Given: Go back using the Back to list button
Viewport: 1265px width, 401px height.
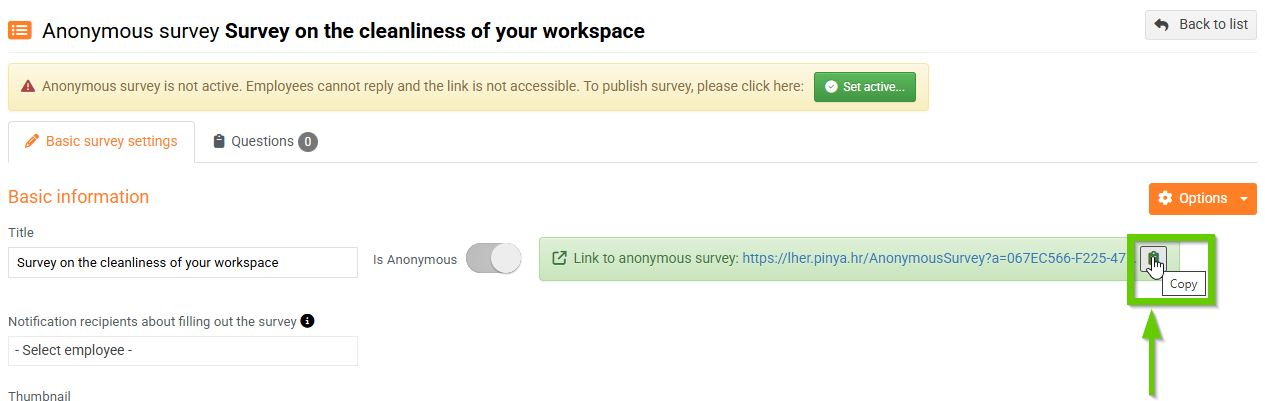Looking at the screenshot, I should [1200, 25].
